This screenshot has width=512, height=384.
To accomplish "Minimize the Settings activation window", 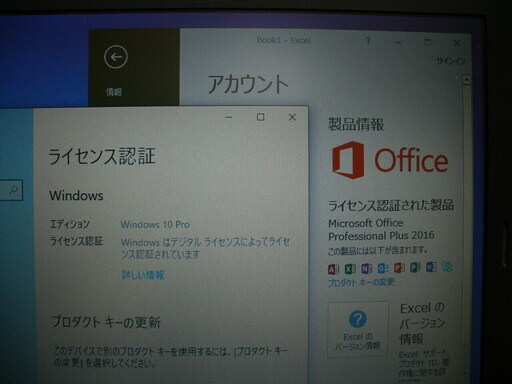I will [x=229, y=117].
